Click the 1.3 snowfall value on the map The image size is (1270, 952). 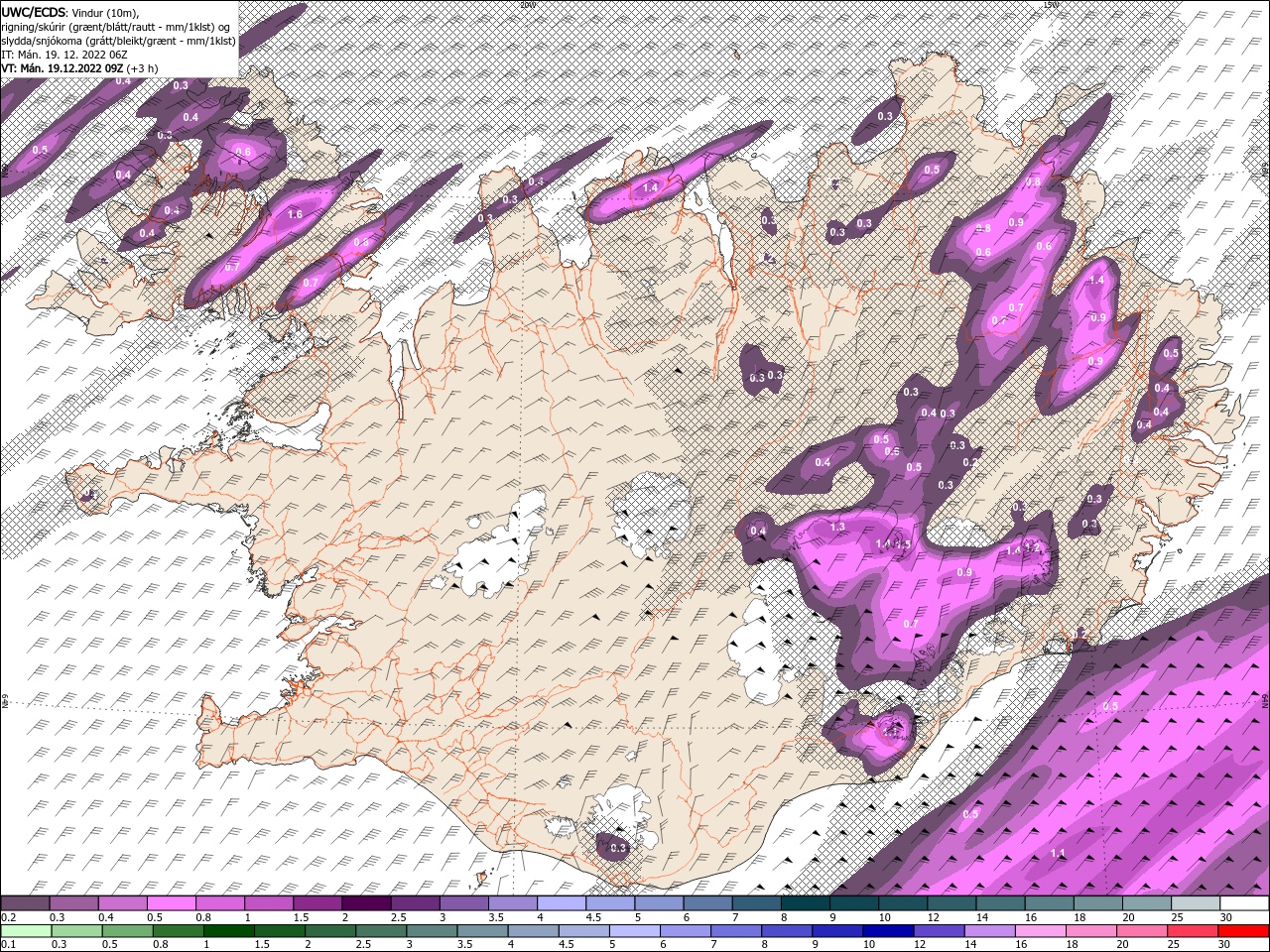[837, 527]
